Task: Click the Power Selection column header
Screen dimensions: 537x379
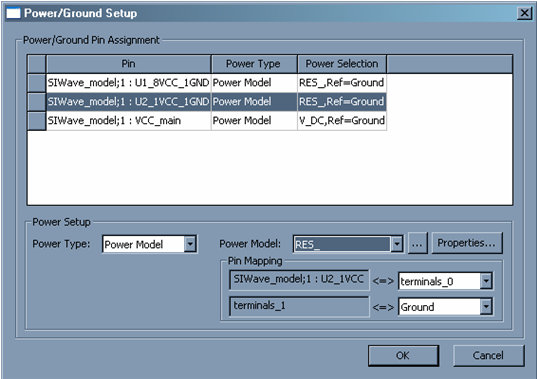Action: tap(342, 64)
